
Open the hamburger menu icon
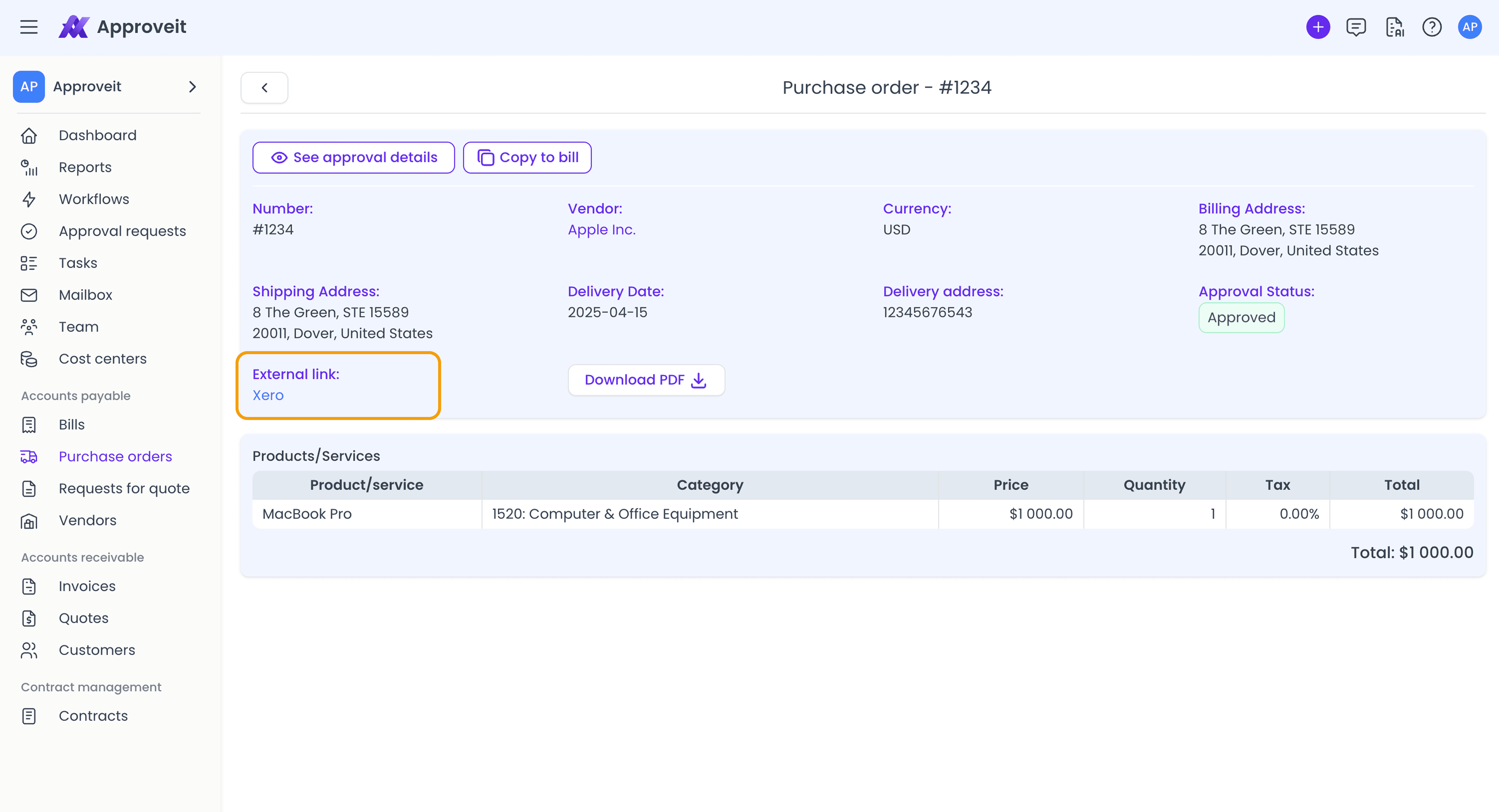(x=28, y=27)
